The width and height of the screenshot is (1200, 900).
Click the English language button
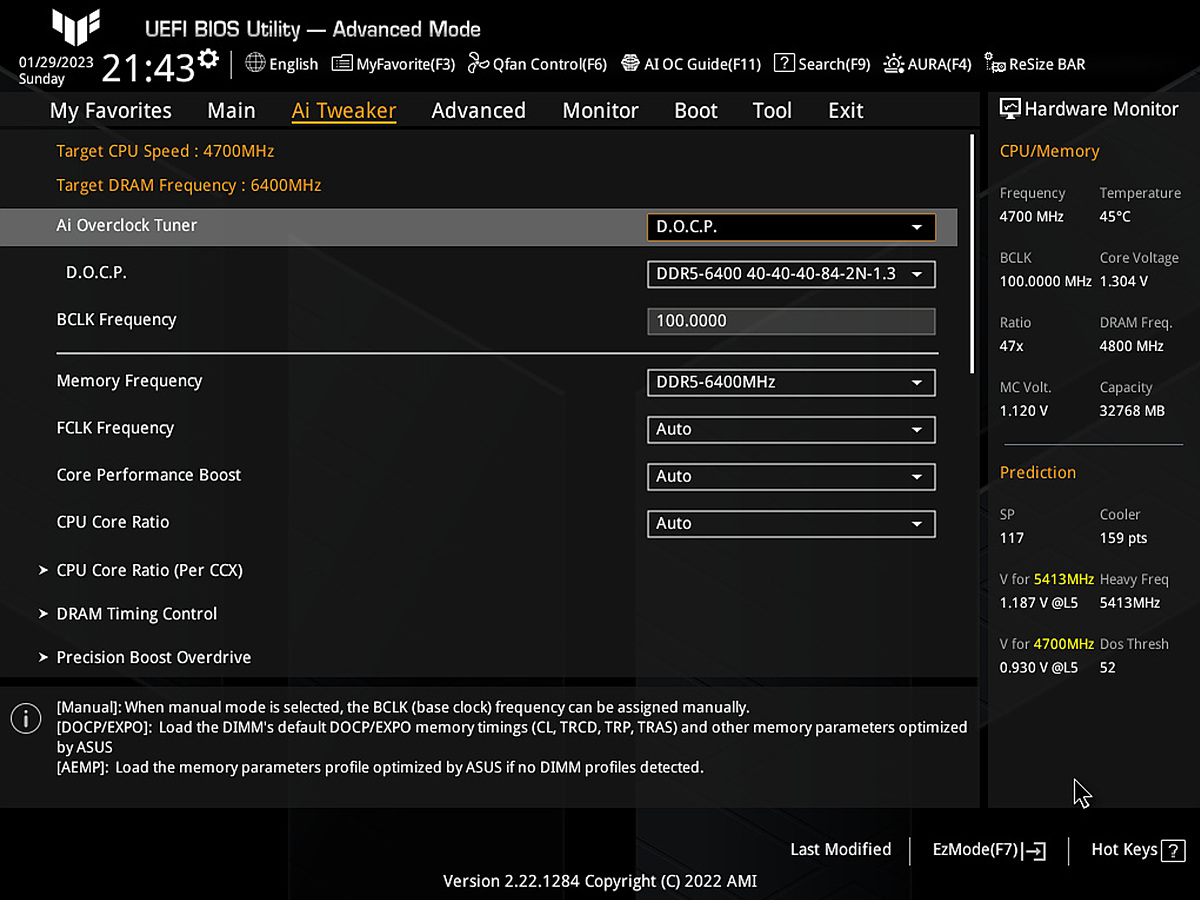tap(282, 64)
